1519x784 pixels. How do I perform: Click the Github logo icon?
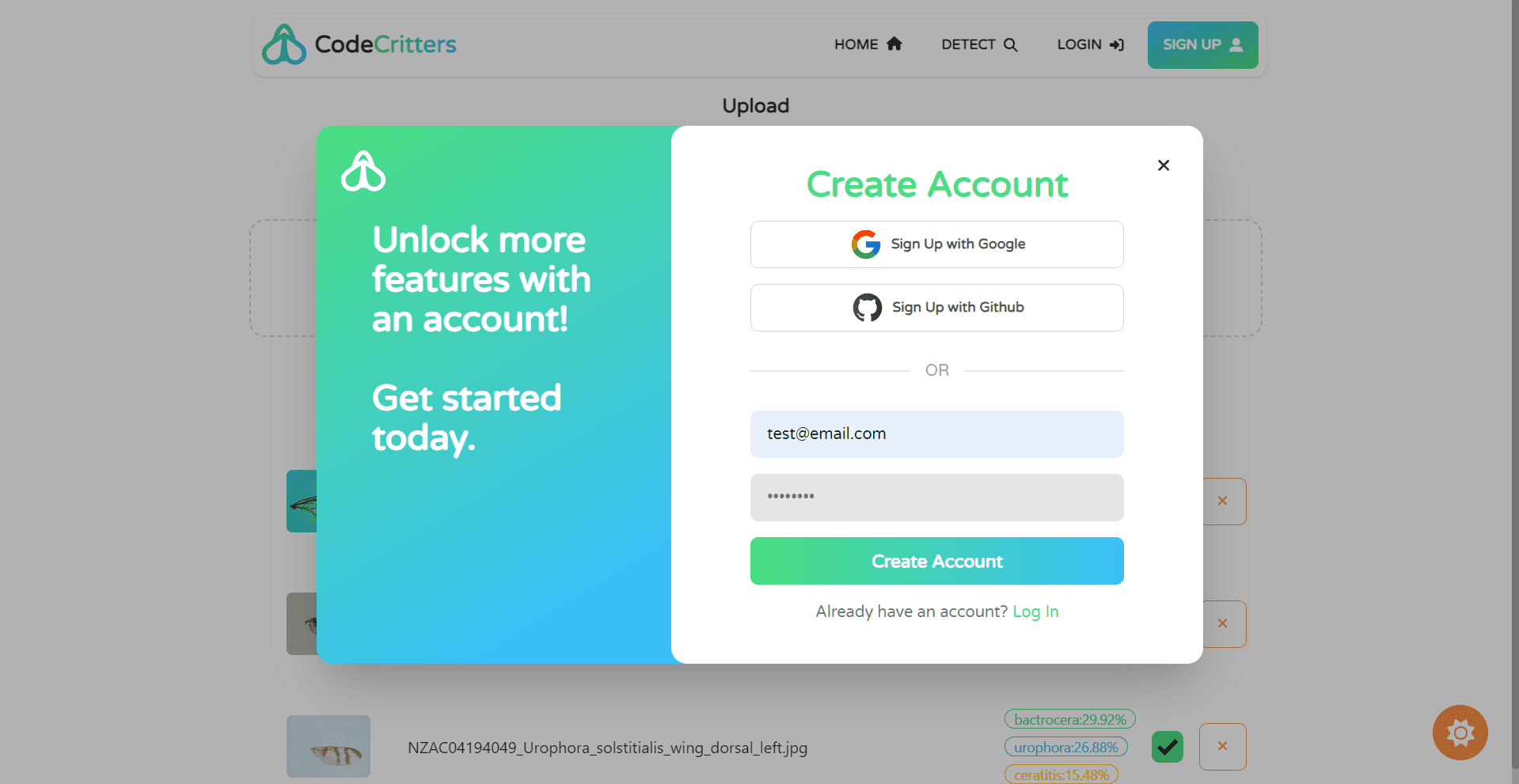(867, 308)
